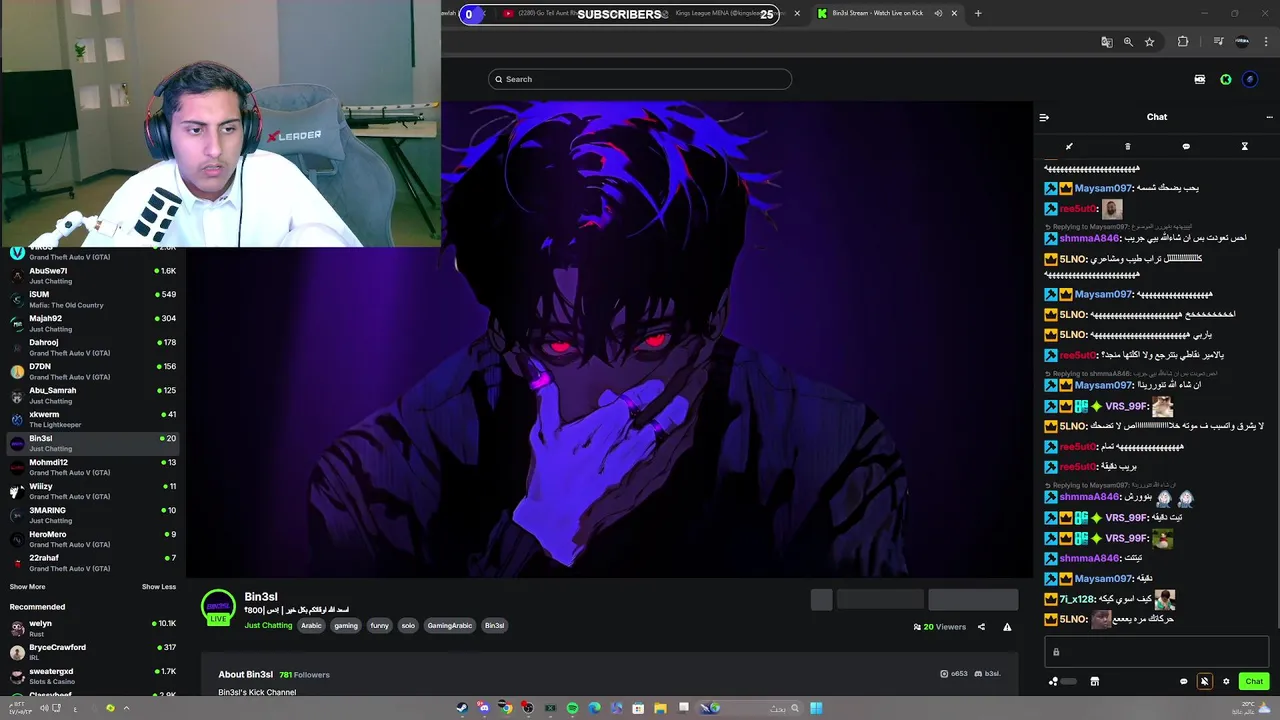1280x720 pixels.
Task: Open the user avatar in Kick header
Action: (1250, 80)
